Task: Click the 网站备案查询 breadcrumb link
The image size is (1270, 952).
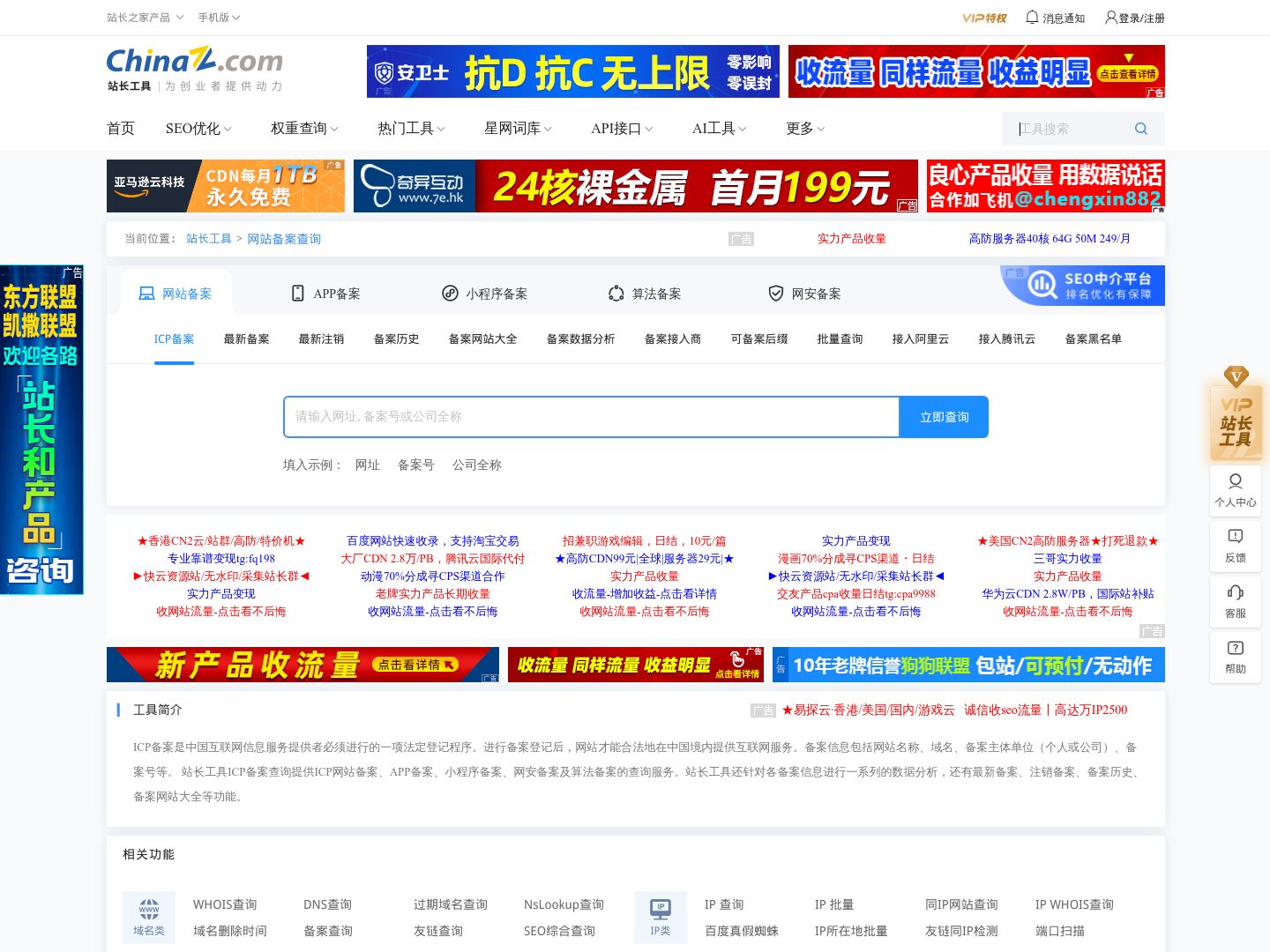Action: [284, 239]
